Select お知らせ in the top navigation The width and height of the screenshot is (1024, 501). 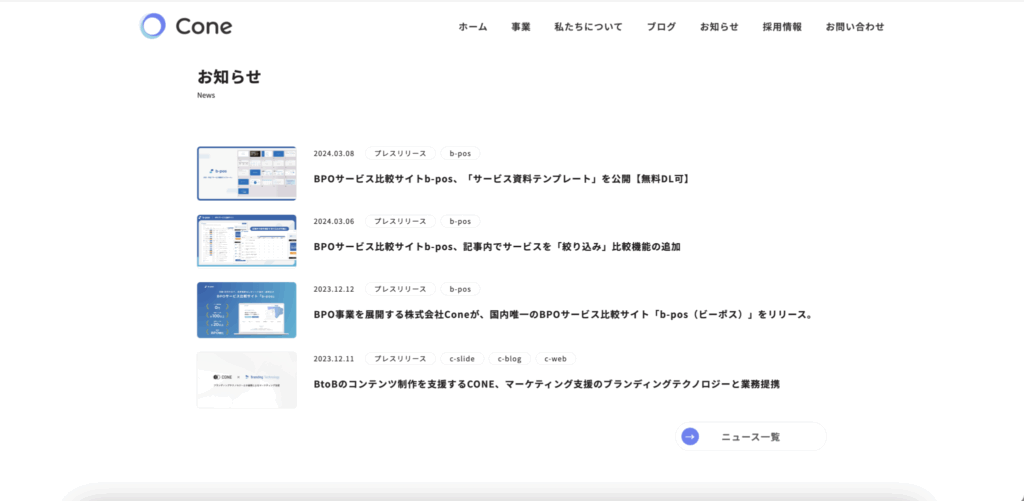point(719,27)
